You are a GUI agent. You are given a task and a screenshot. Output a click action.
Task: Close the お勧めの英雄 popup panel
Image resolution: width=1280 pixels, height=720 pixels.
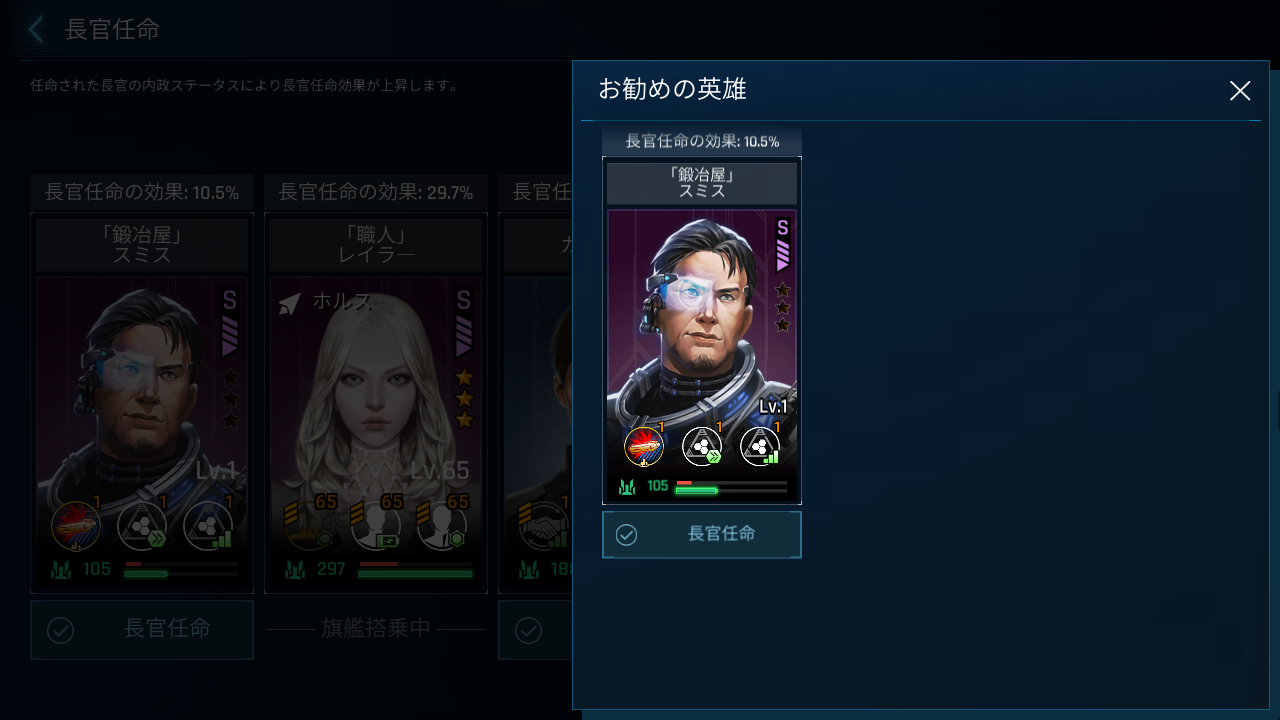point(1240,91)
